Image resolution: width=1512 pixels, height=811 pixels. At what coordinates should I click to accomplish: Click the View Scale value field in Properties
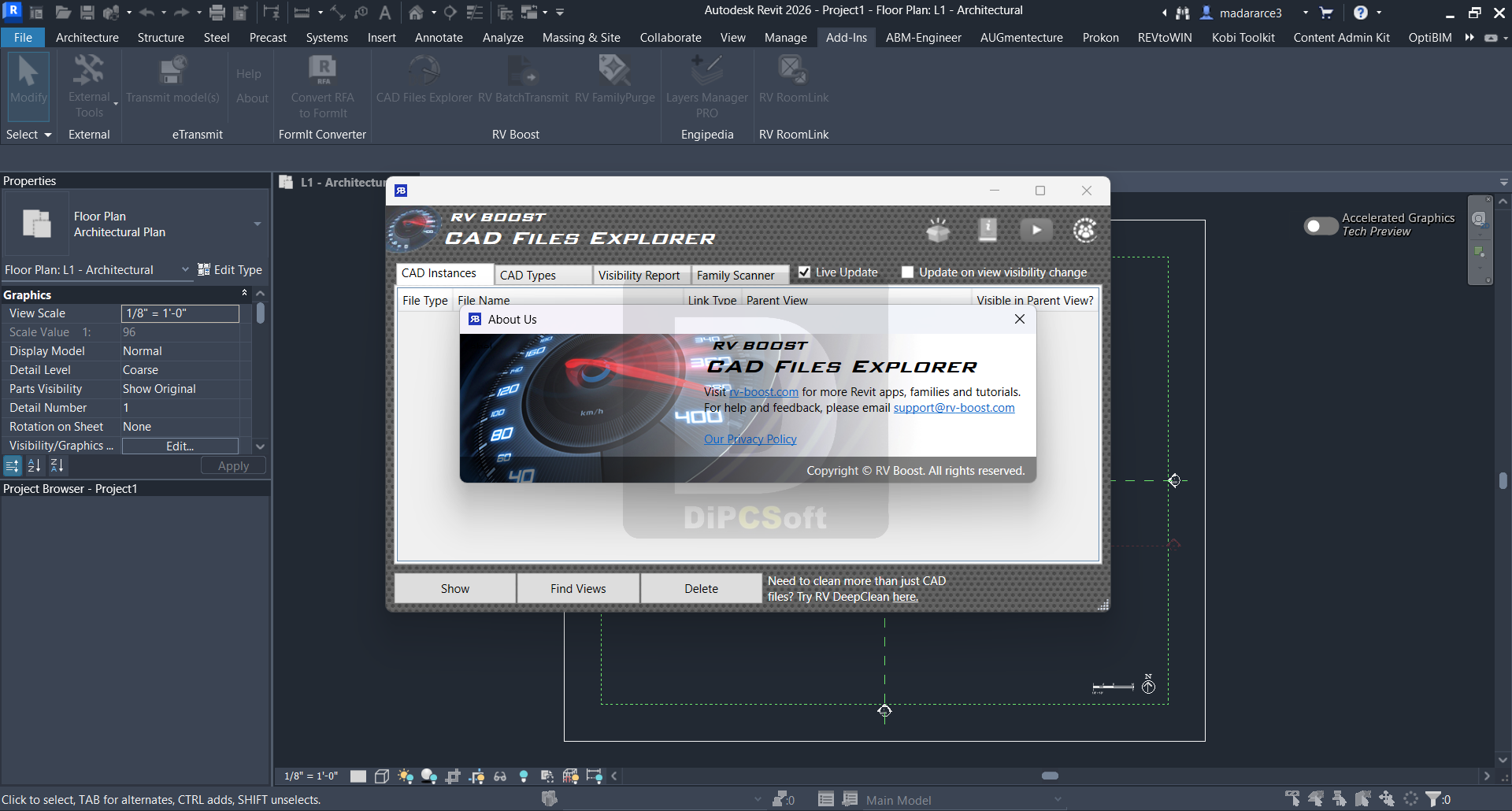coord(180,313)
